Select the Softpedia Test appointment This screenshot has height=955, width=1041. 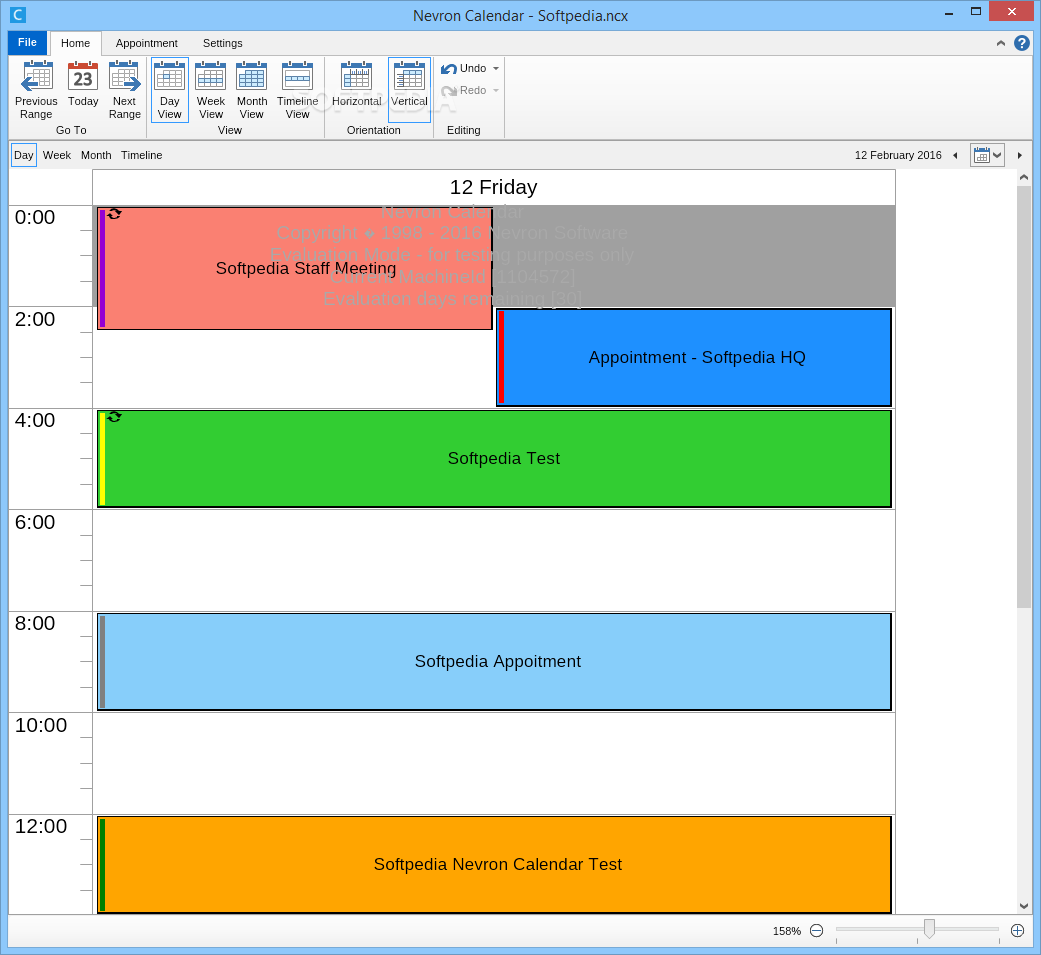point(495,459)
